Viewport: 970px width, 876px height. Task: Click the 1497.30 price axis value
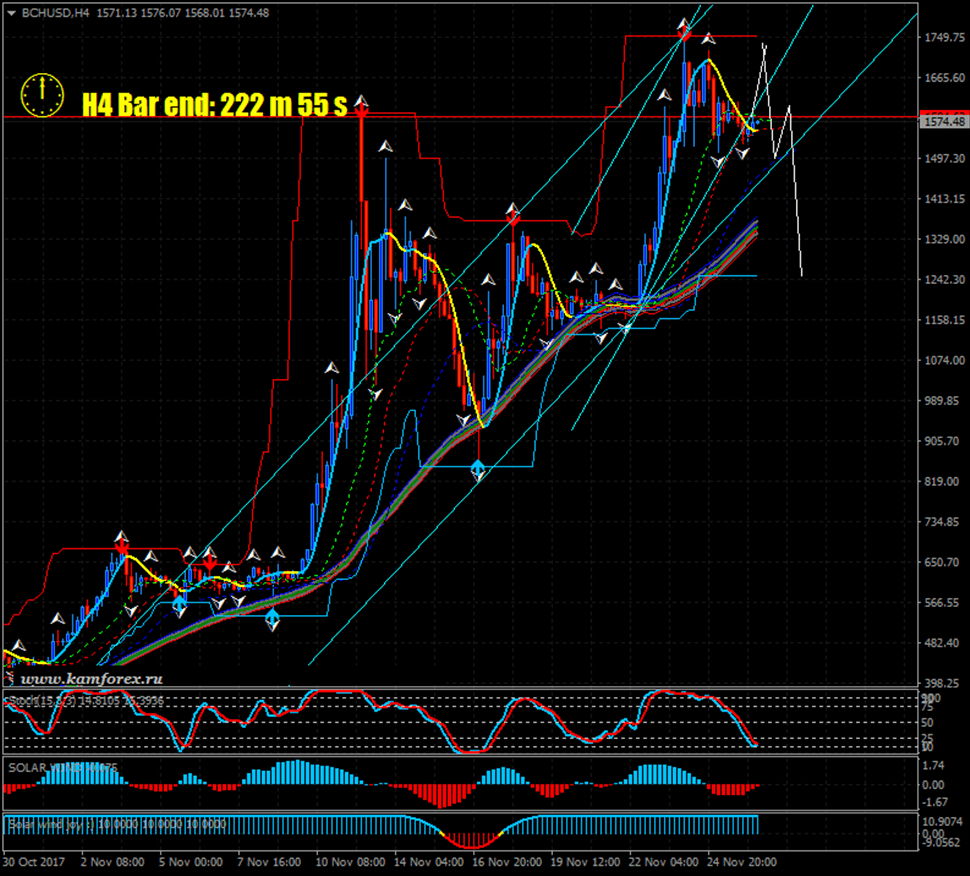click(x=945, y=159)
